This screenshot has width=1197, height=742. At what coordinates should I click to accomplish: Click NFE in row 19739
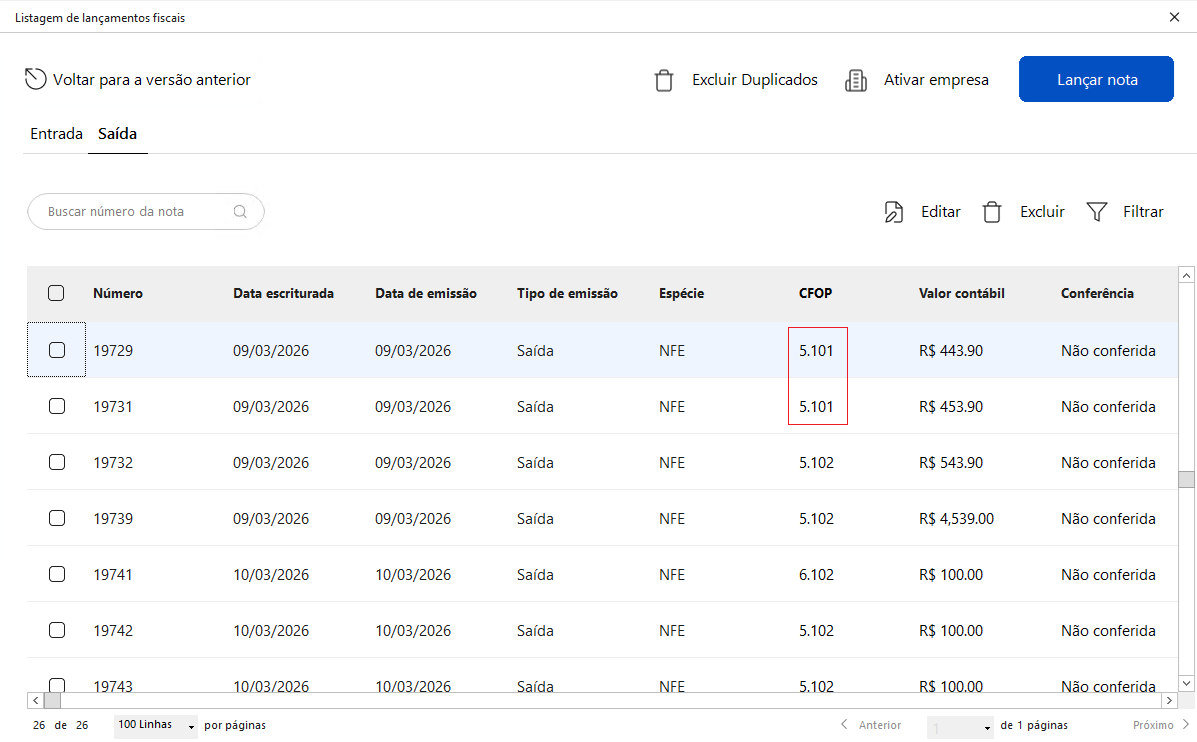[672, 518]
